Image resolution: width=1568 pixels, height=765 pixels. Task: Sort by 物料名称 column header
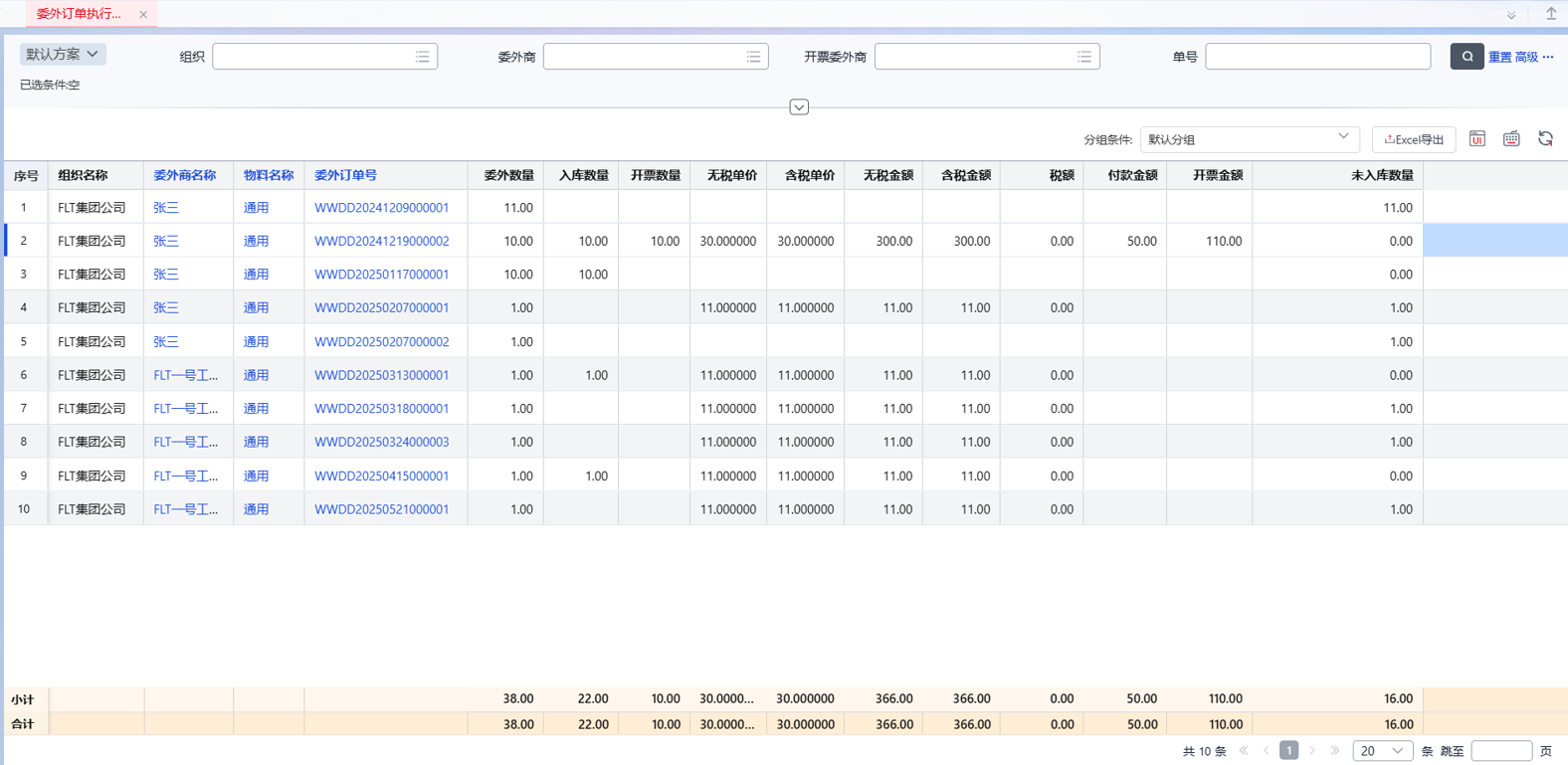[269, 175]
